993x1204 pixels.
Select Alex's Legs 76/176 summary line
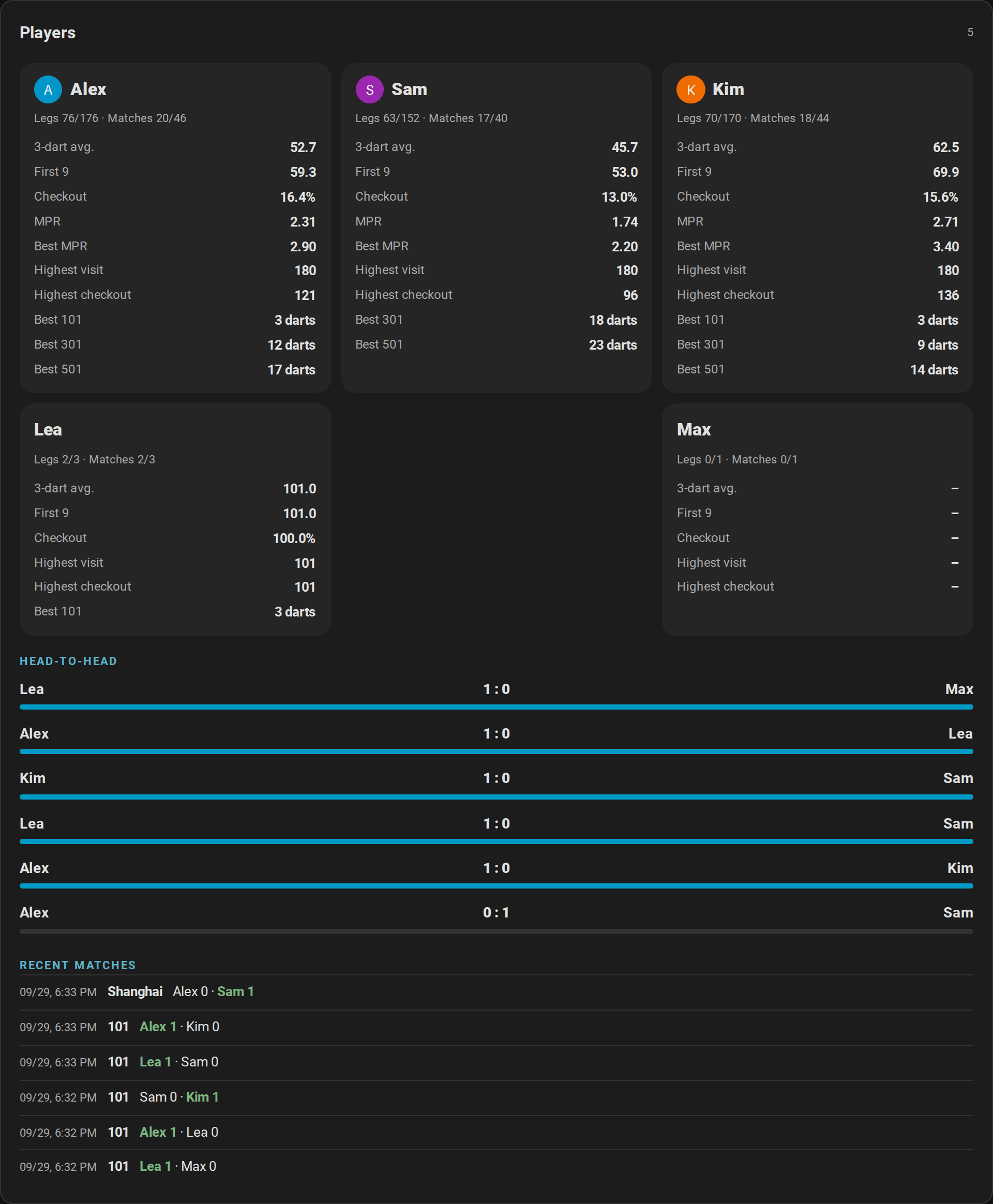[110, 118]
